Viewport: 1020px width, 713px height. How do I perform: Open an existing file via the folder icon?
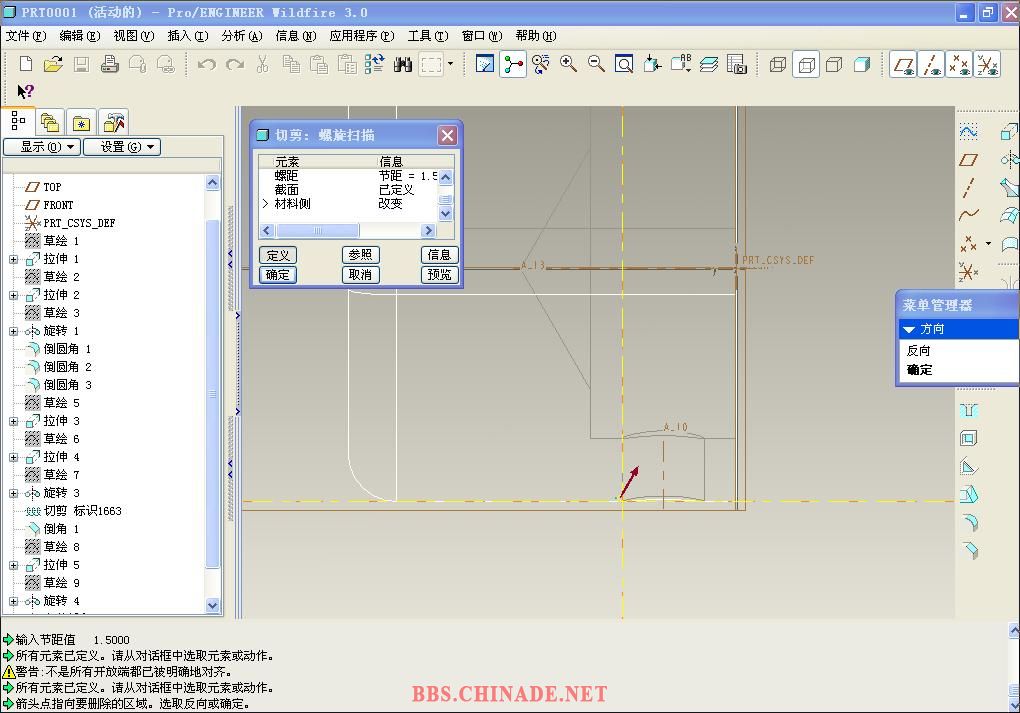coord(53,64)
